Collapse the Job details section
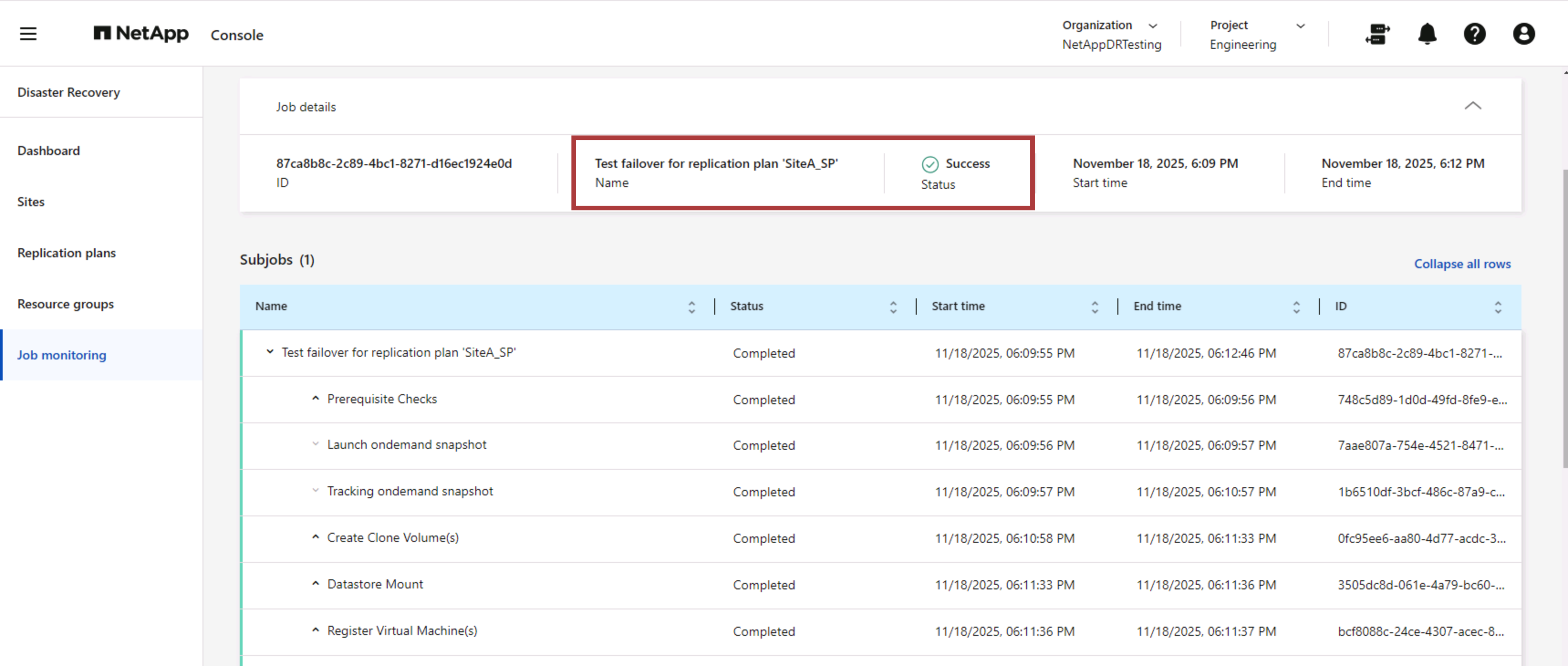The width and height of the screenshot is (1568, 666). click(1473, 106)
